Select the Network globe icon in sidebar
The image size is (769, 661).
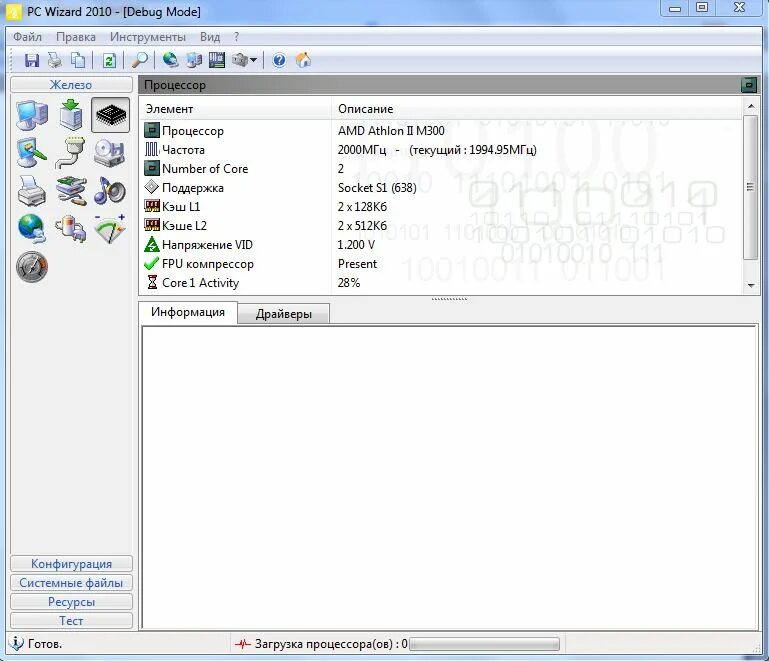(x=32, y=229)
